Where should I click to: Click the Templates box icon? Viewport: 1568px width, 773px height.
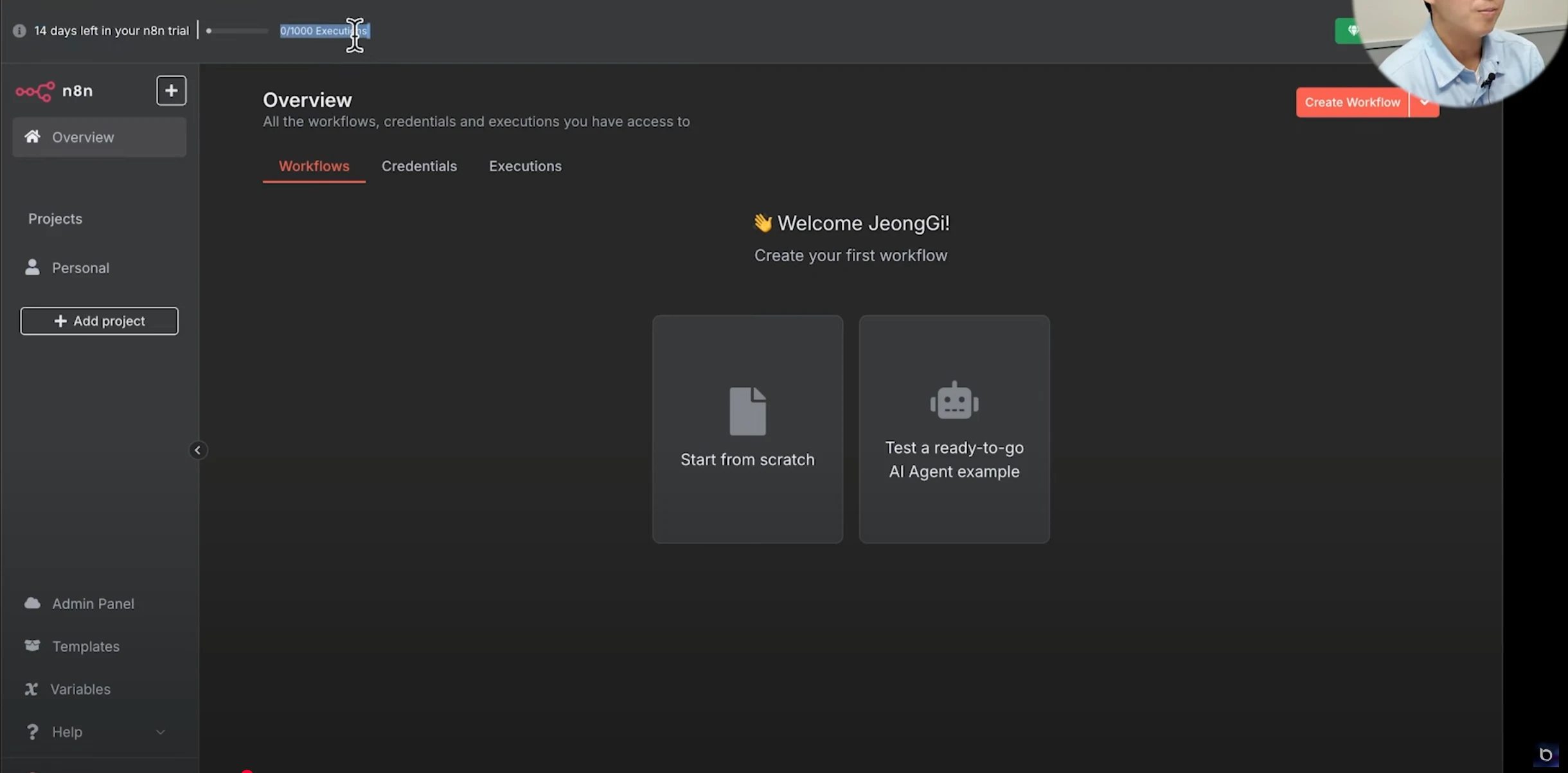click(x=32, y=645)
